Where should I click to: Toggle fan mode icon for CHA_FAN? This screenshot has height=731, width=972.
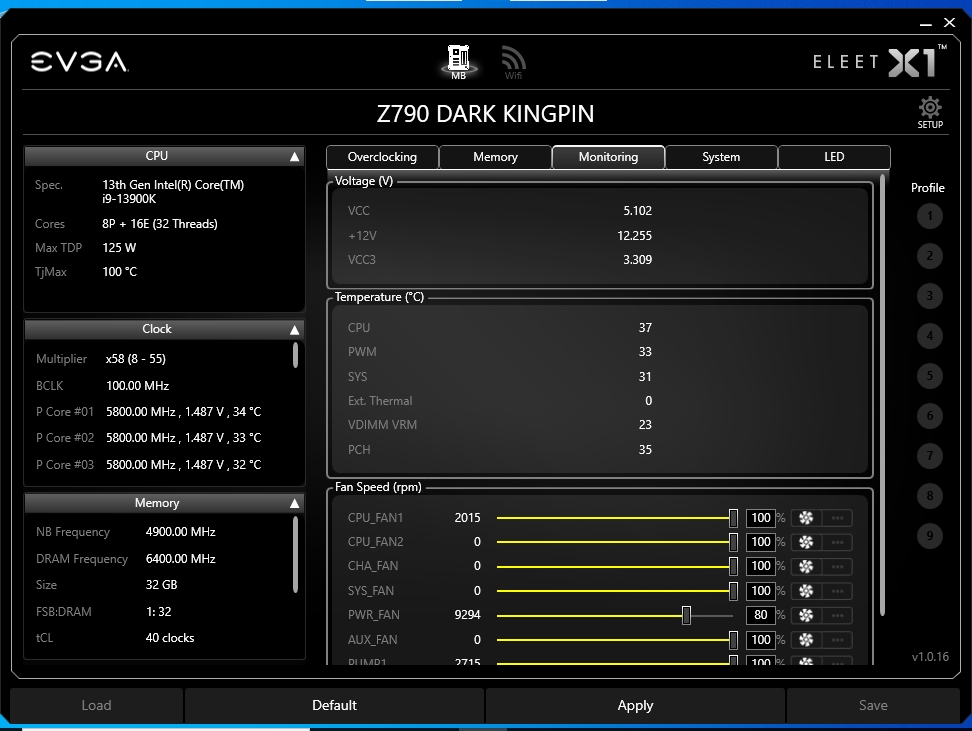coord(806,566)
